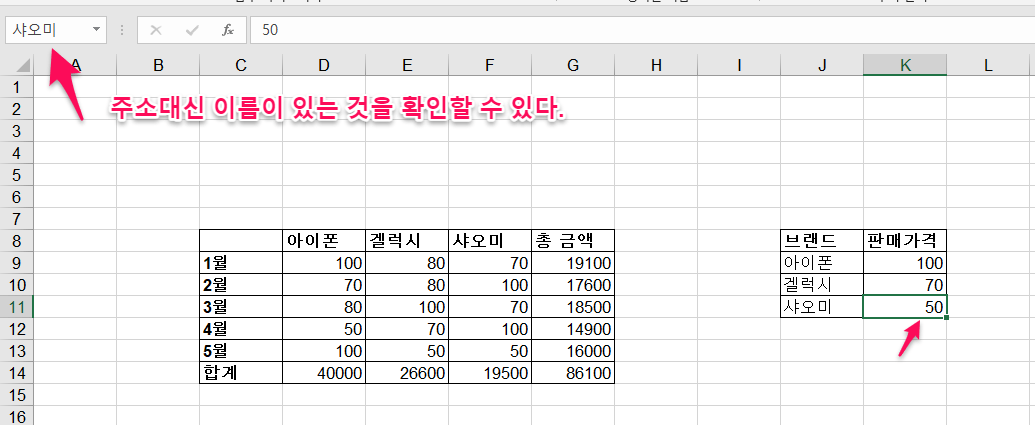The height and width of the screenshot is (425, 1035).
Task: Click cell with total 14900
Action: [573, 329]
